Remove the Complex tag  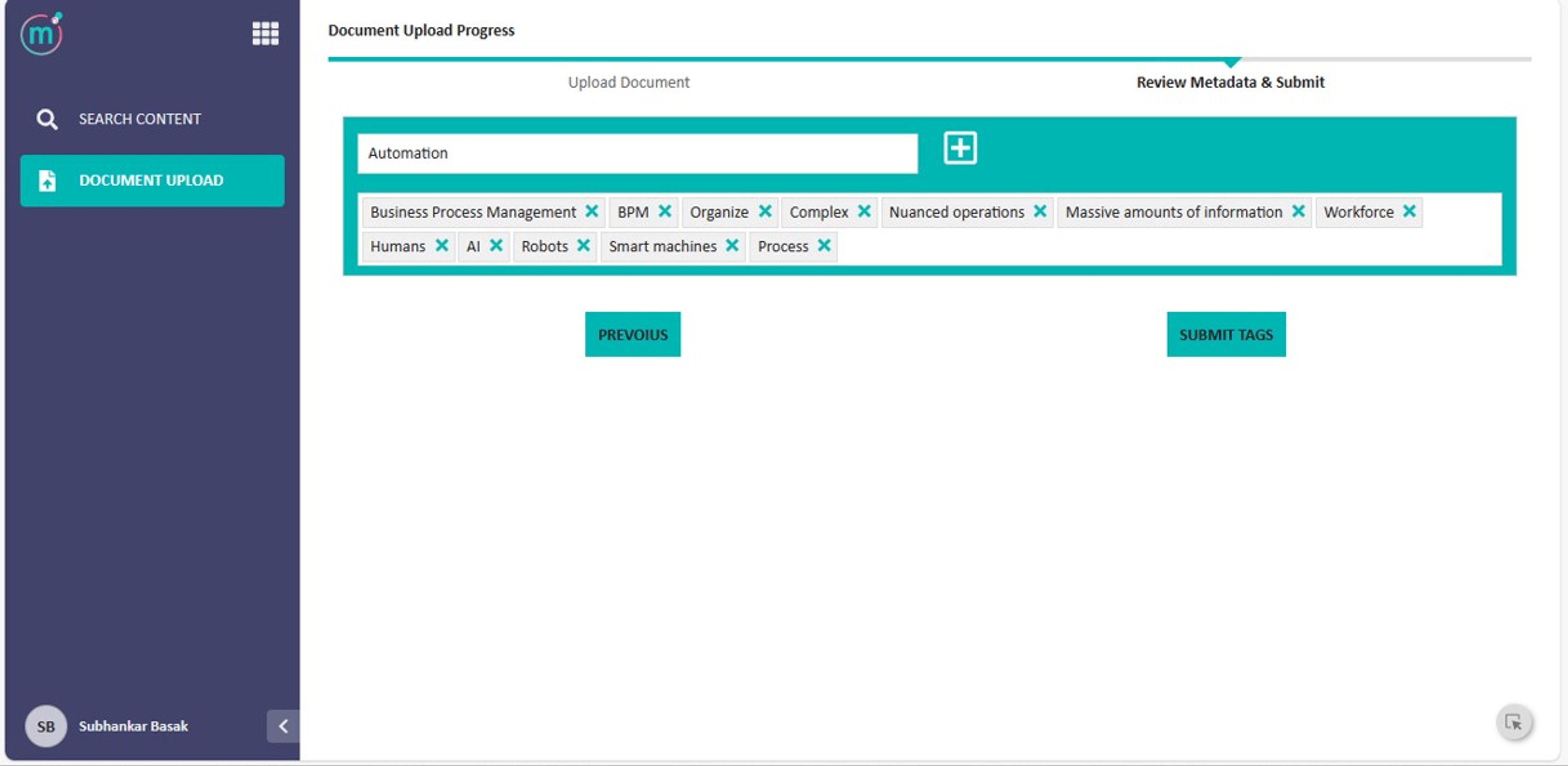pos(864,211)
